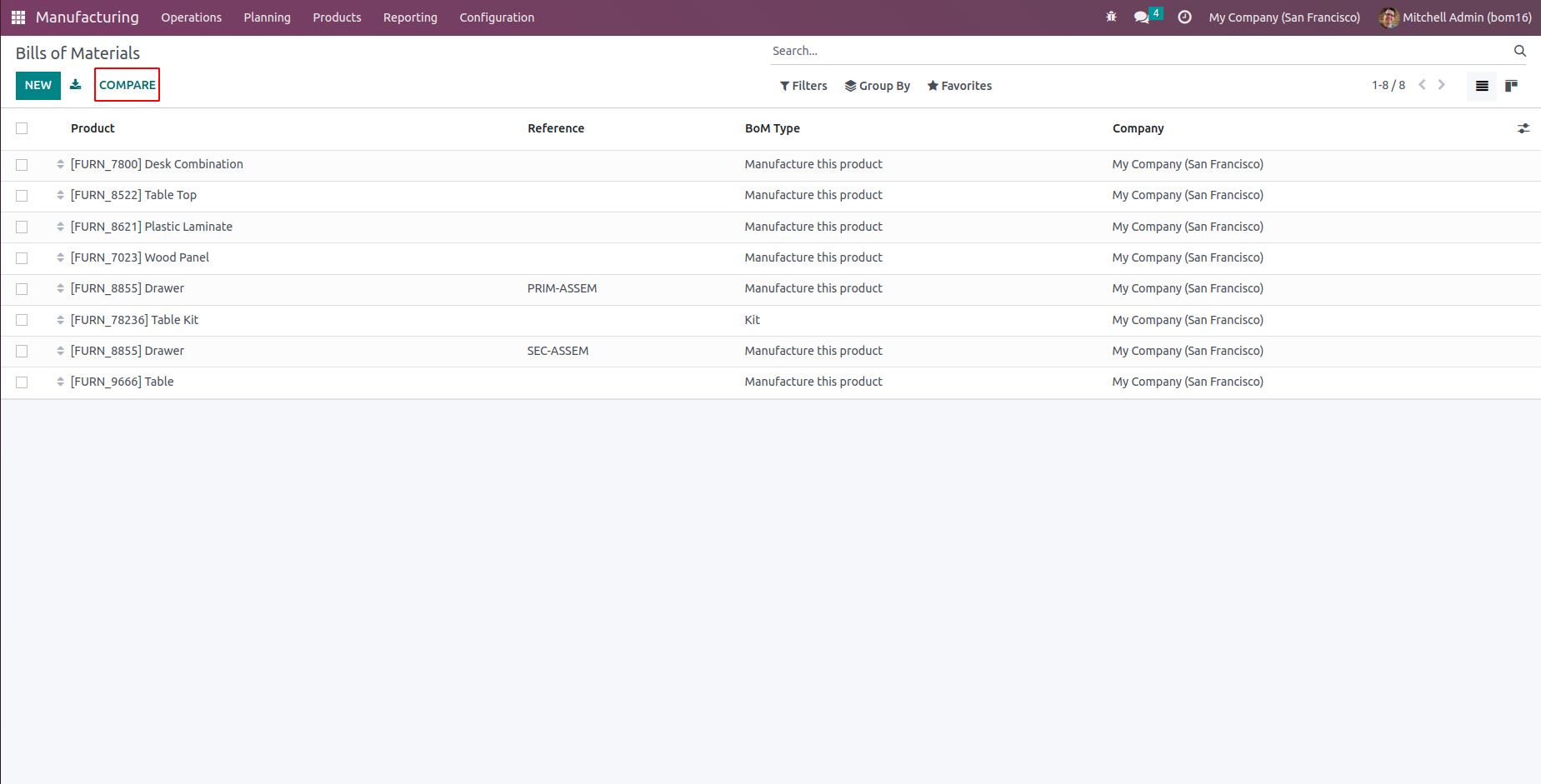Check the SEC-ASSEM Drawer row checkbox

pyautogui.click(x=22, y=352)
